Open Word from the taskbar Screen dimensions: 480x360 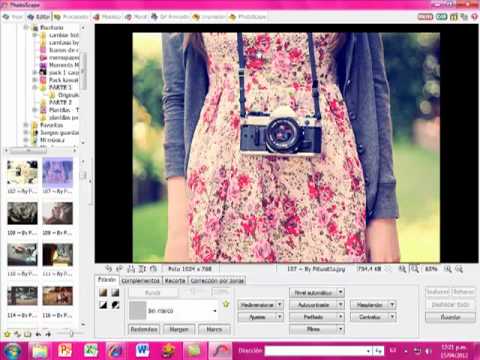[x=142, y=351]
